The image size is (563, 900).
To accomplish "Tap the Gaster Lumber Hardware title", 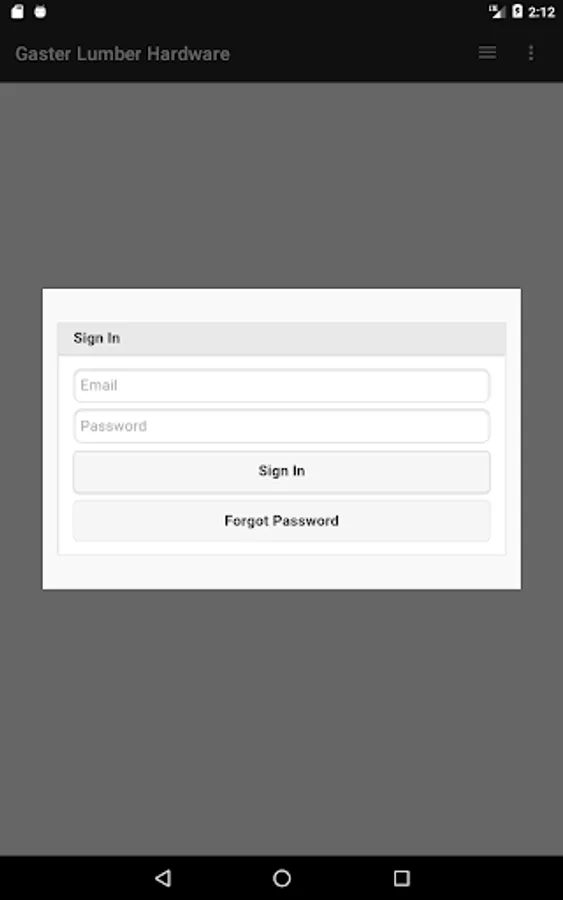I will (x=122, y=53).
